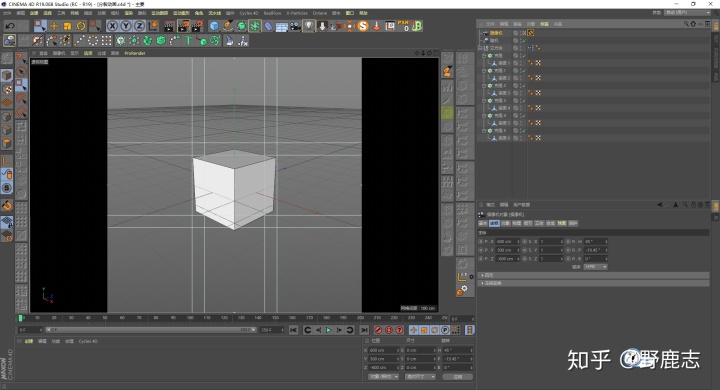The height and width of the screenshot is (390, 720).
Task: Click the P.X position input field
Action: [507, 241]
